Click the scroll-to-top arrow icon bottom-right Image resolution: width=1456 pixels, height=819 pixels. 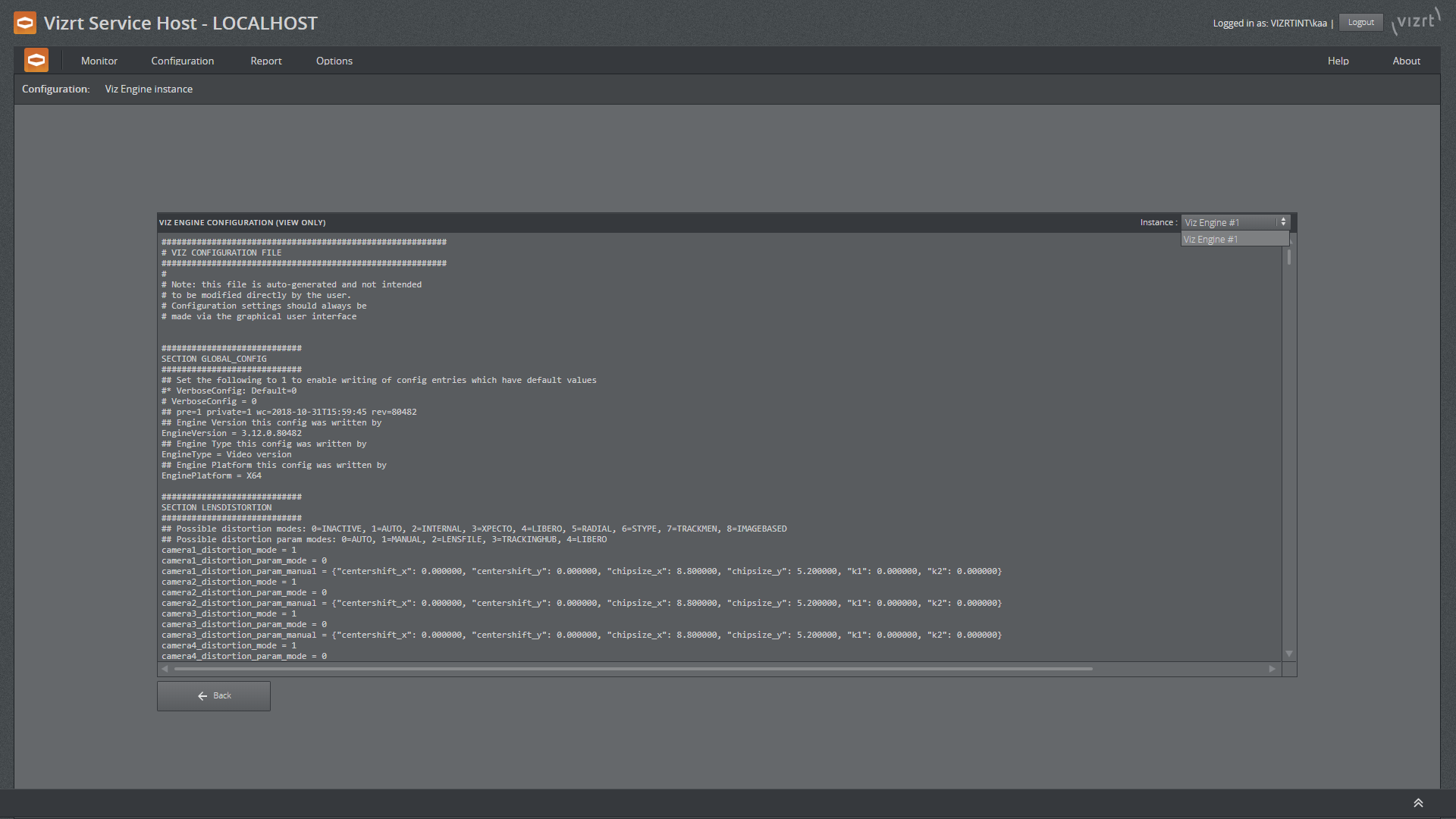tap(1418, 803)
